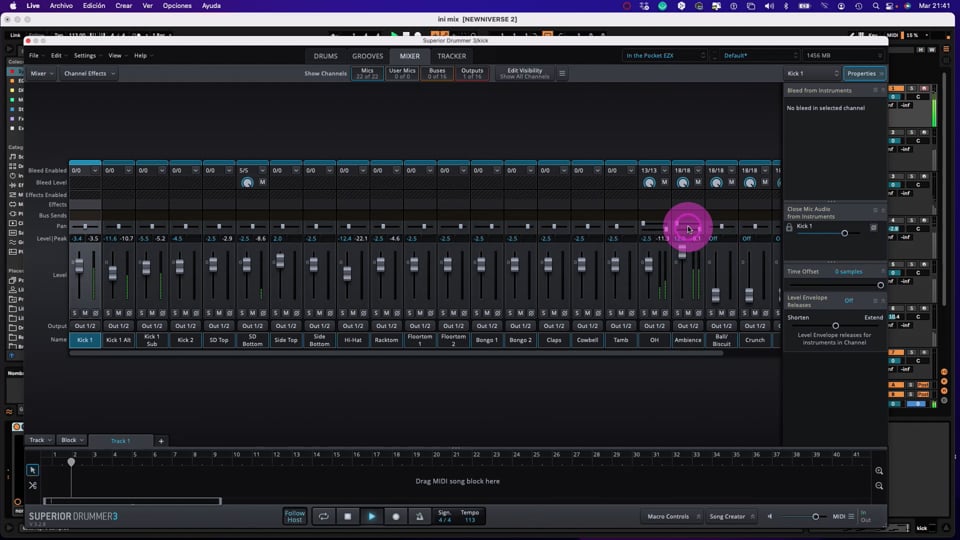Open the Default* preset dropdown
This screenshot has height=540, width=960.
pos(759,56)
